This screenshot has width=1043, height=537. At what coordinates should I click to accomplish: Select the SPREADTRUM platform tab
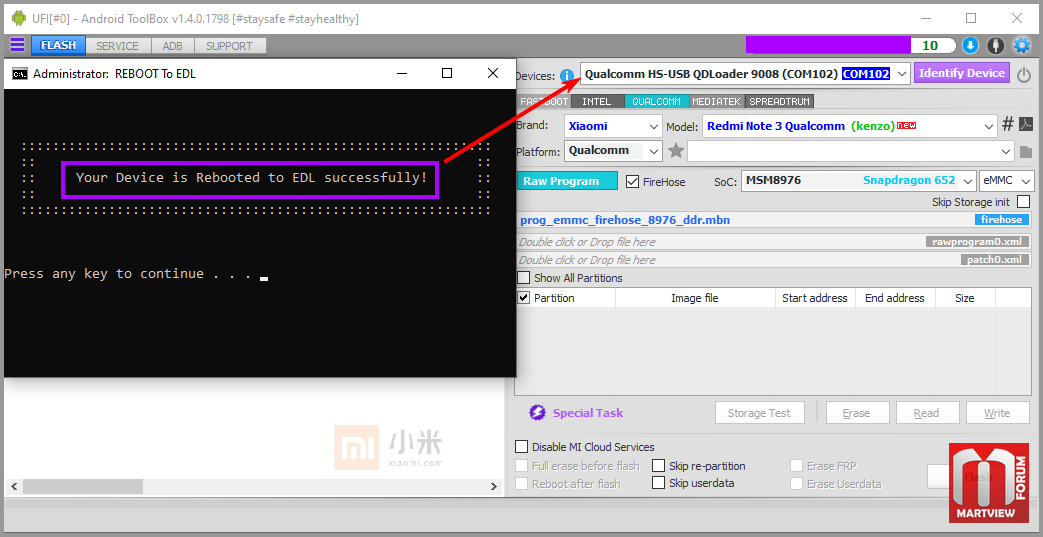(780, 102)
